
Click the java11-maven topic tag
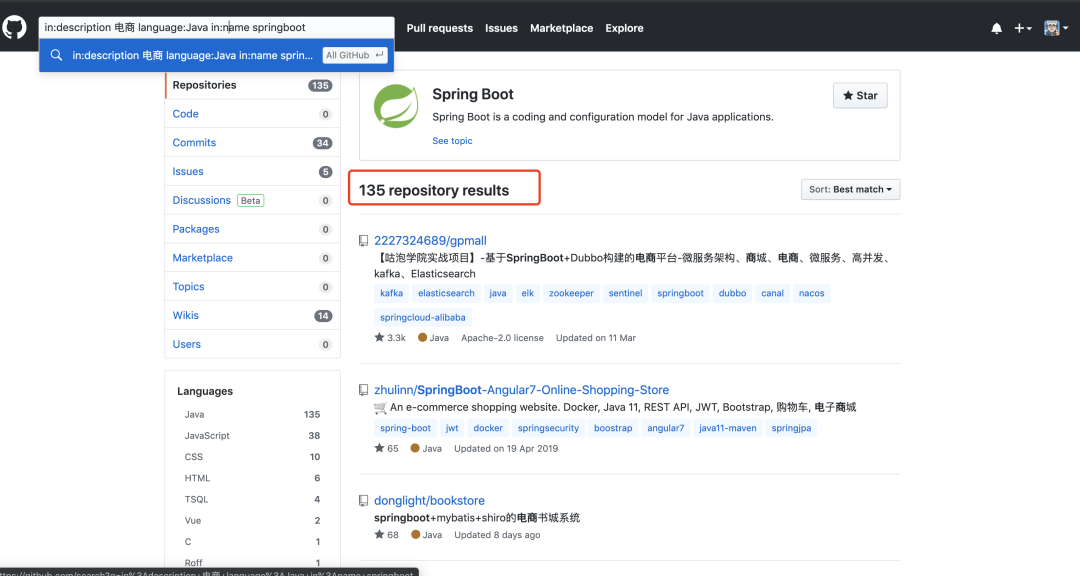(727, 428)
